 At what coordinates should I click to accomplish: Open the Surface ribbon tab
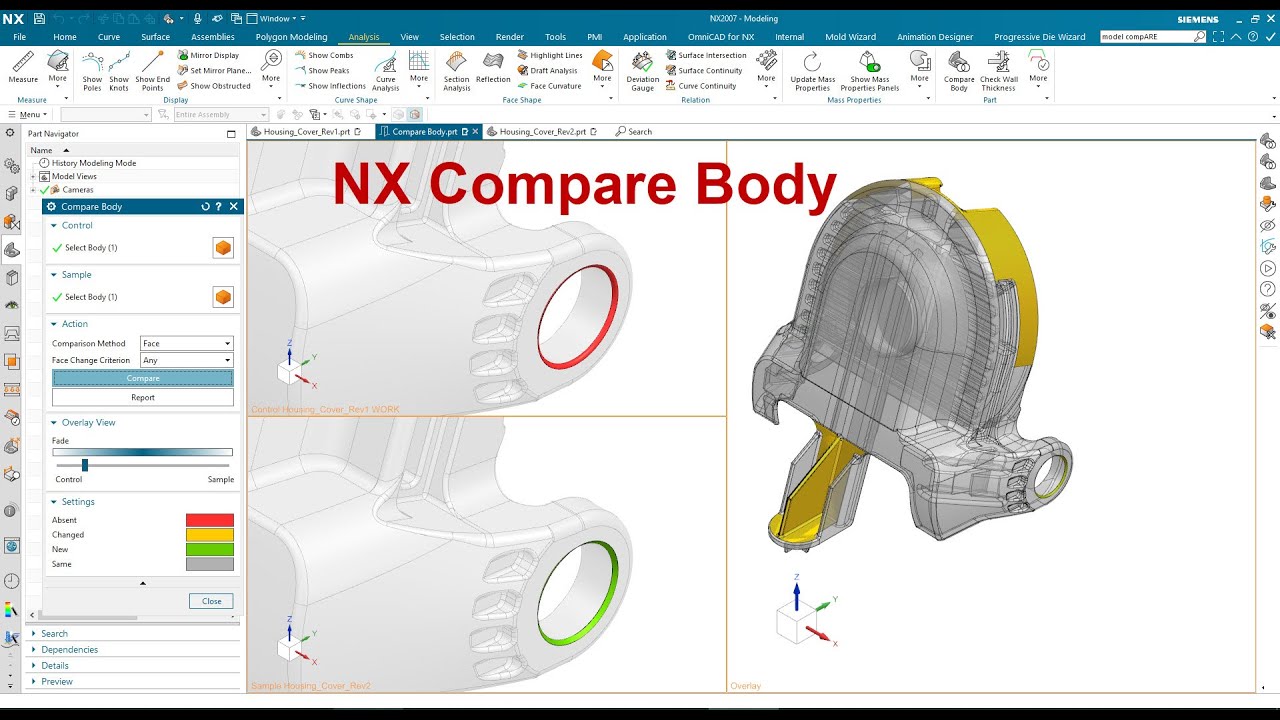155,37
